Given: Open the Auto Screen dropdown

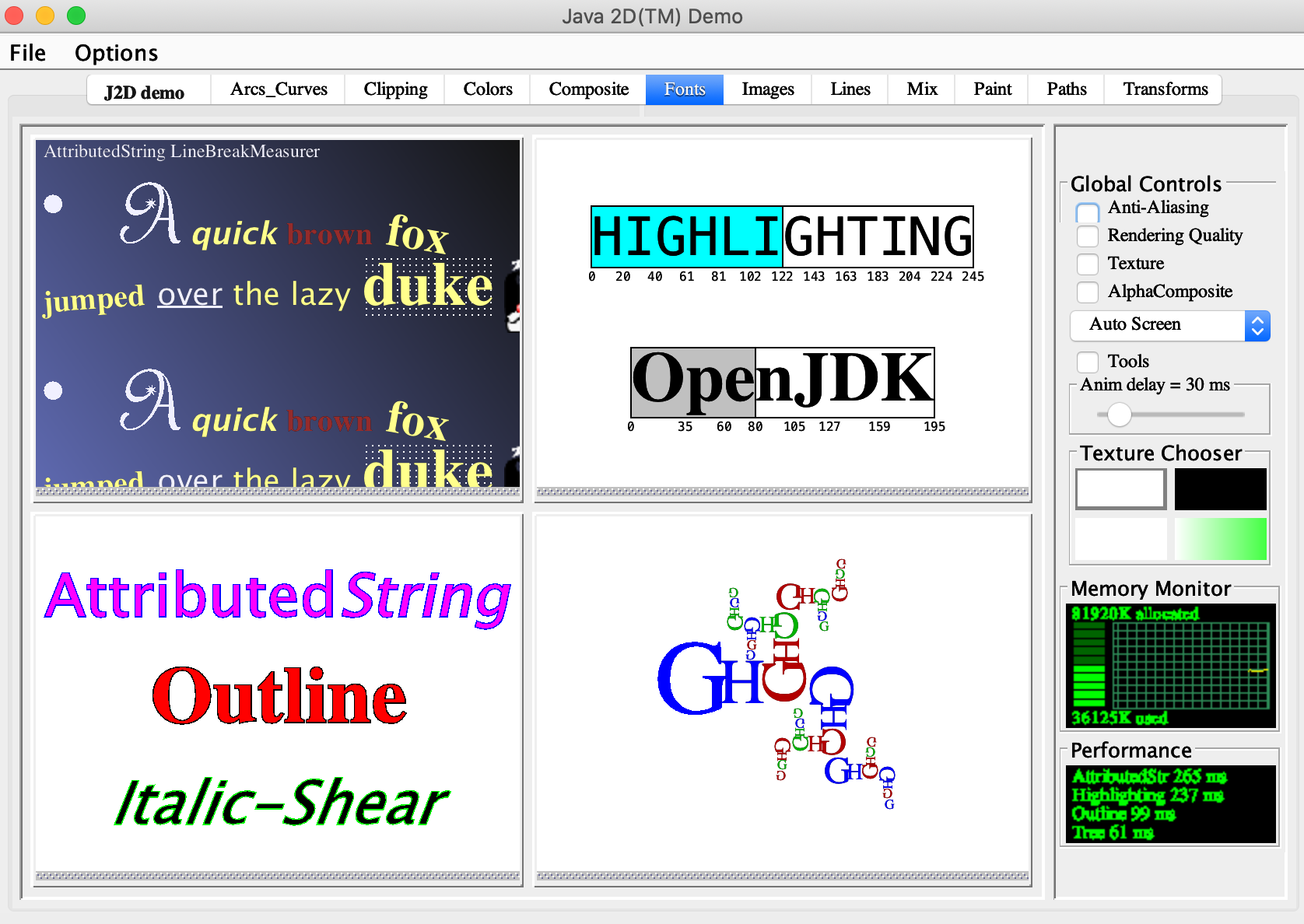Looking at the screenshot, I should [1169, 325].
